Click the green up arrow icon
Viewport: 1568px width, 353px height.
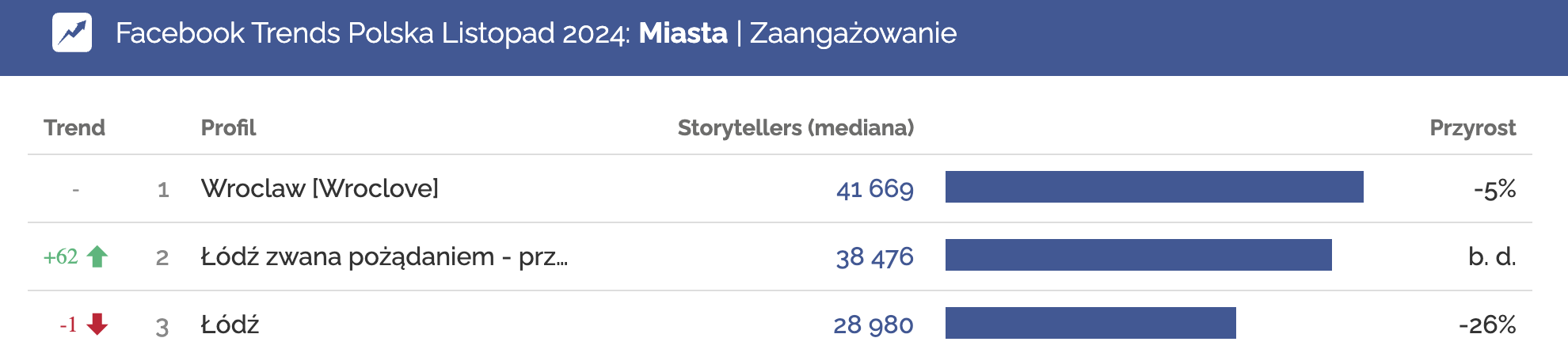pyautogui.click(x=97, y=256)
